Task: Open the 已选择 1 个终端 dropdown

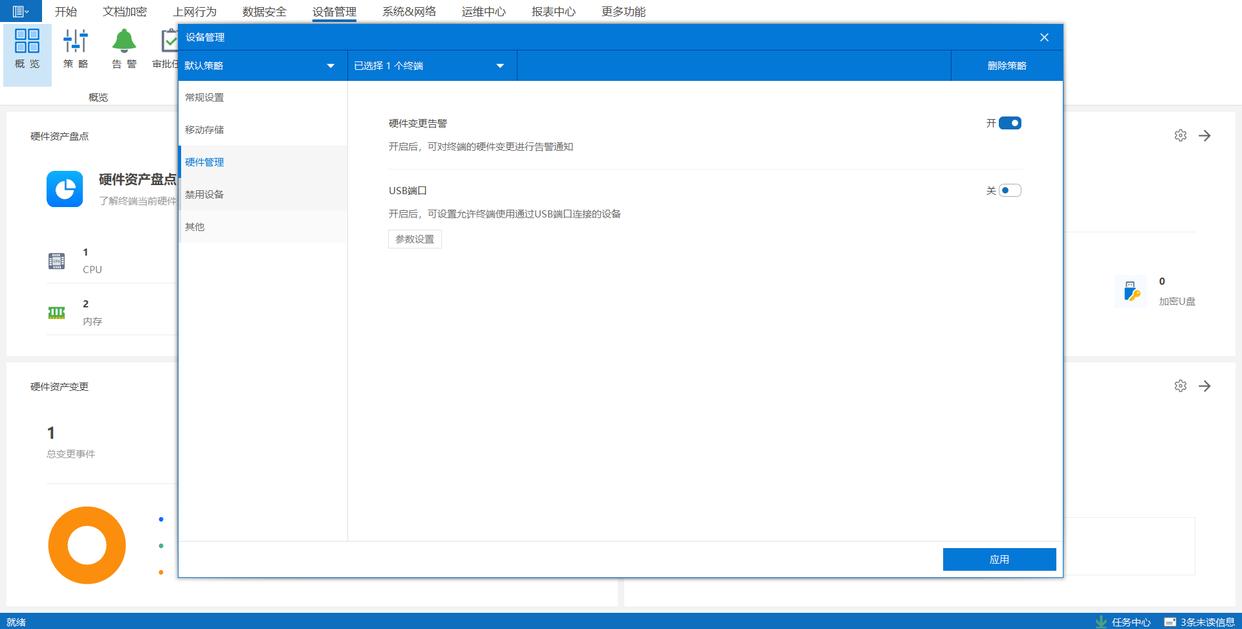Action: tap(431, 66)
